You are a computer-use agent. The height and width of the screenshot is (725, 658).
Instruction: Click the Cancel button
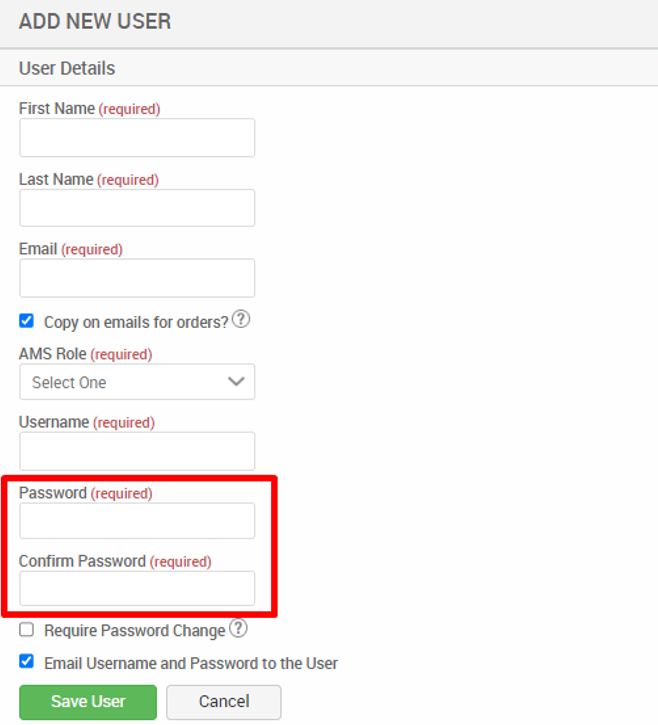pyautogui.click(x=224, y=702)
